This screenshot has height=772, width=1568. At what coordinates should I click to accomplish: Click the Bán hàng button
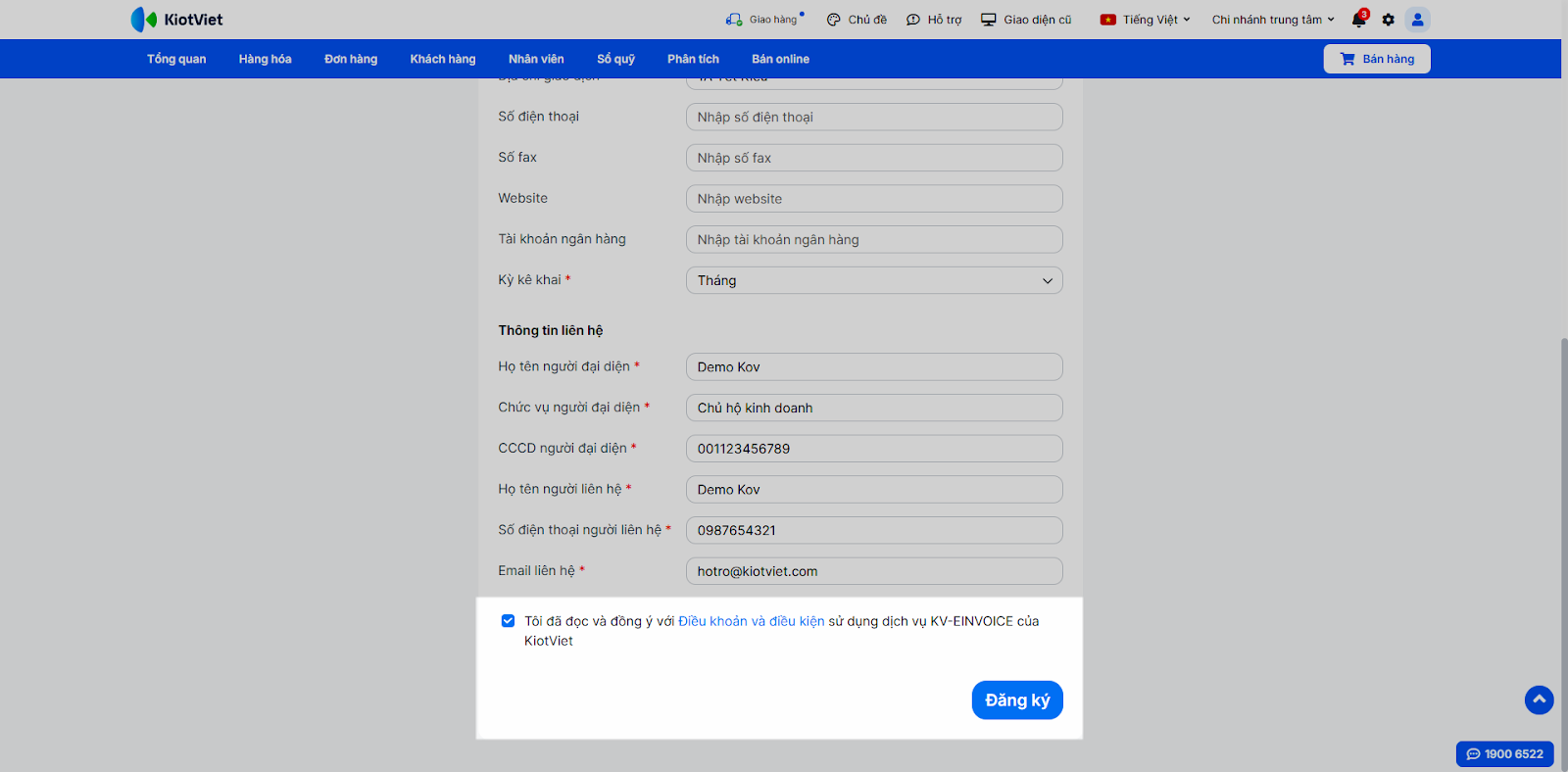pos(1377,59)
